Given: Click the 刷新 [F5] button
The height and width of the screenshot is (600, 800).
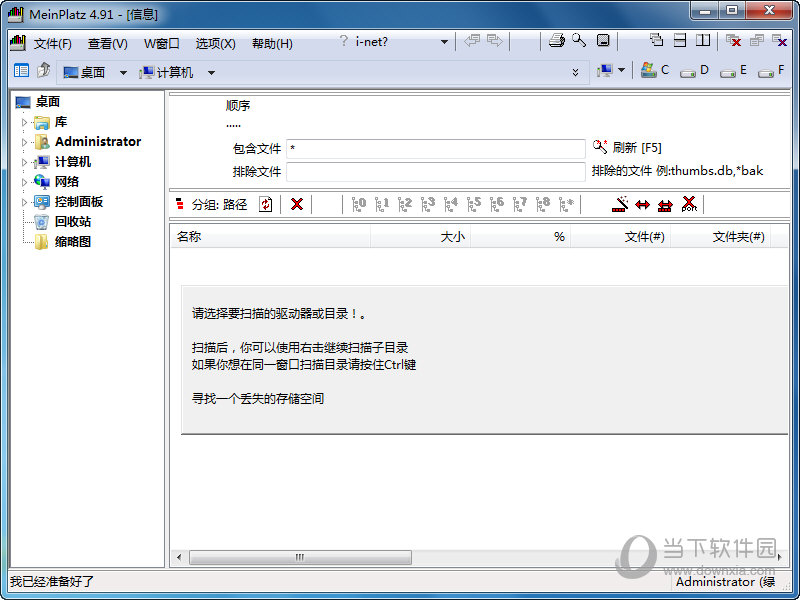Looking at the screenshot, I should click(627, 147).
